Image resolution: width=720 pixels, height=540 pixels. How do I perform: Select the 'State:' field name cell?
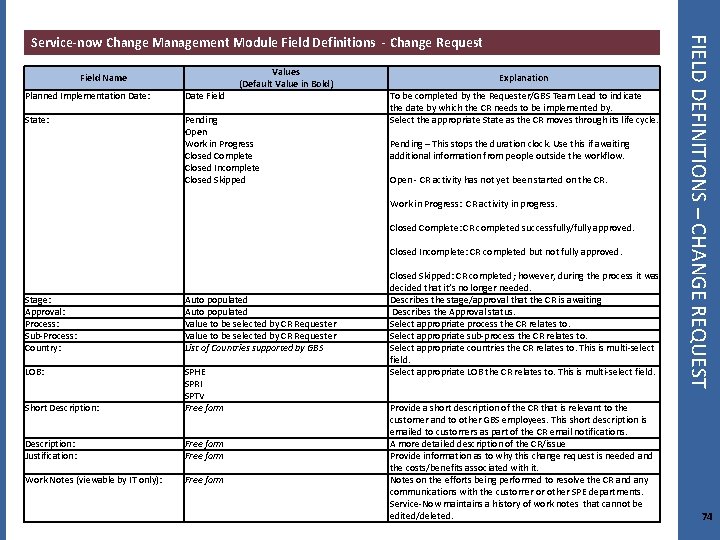tap(104, 204)
